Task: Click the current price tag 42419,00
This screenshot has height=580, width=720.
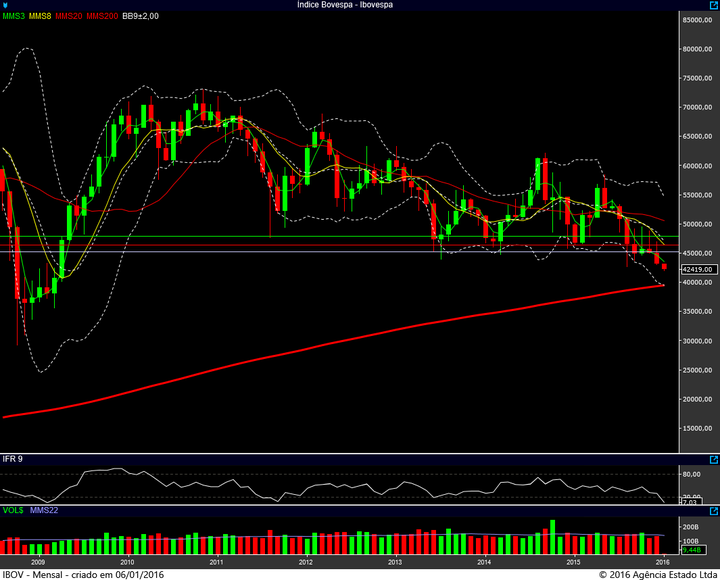Action: (x=697, y=269)
